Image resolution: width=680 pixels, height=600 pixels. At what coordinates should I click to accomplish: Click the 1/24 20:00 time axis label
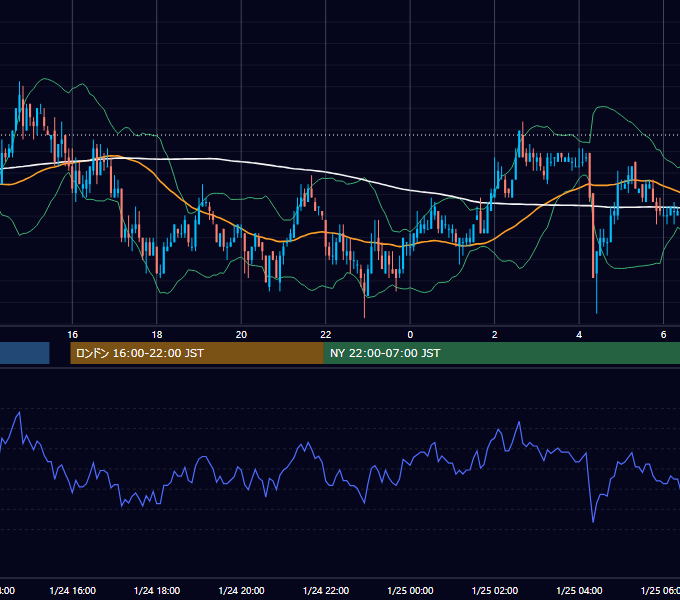click(x=241, y=590)
